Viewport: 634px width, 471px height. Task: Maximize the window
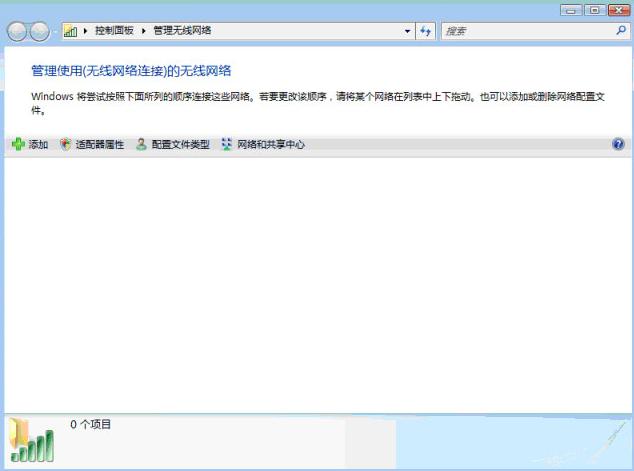tap(594, 10)
